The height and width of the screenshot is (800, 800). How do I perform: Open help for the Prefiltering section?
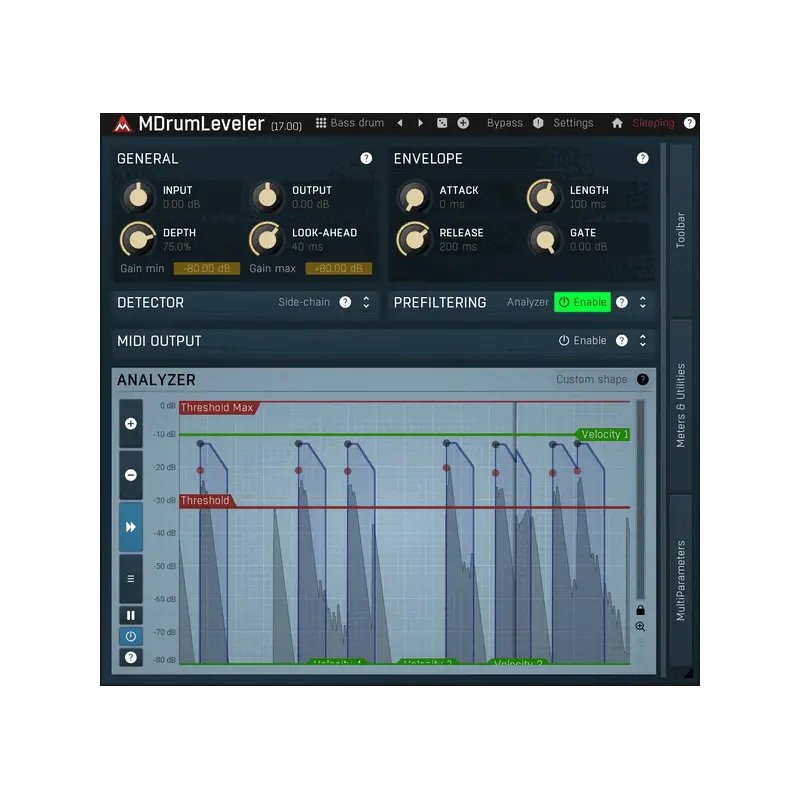[x=621, y=302]
